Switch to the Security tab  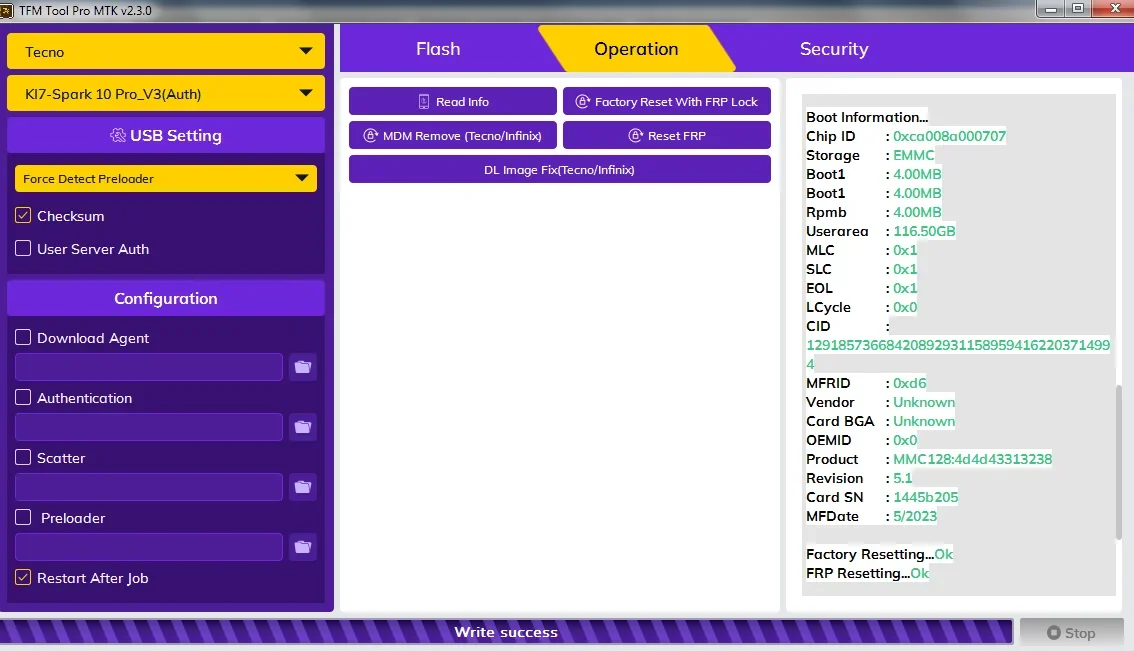click(834, 48)
